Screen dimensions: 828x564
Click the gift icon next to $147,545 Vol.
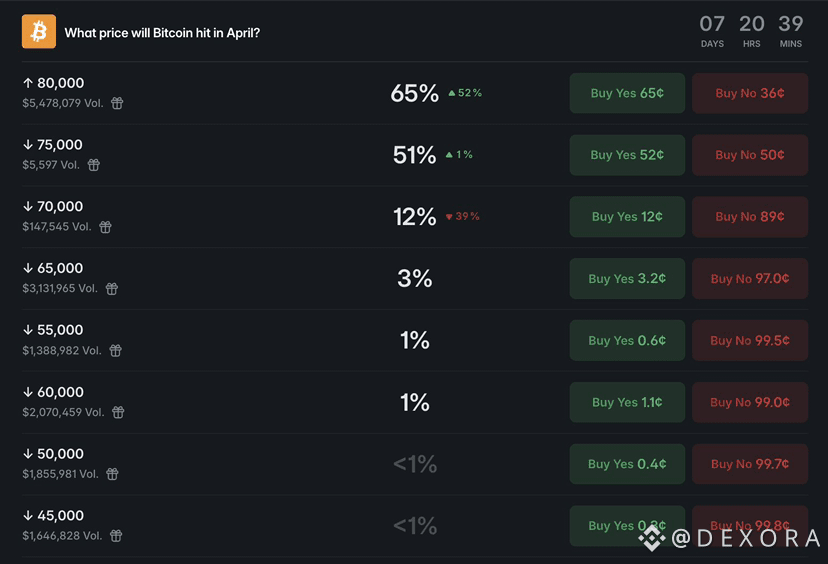click(x=106, y=227)
